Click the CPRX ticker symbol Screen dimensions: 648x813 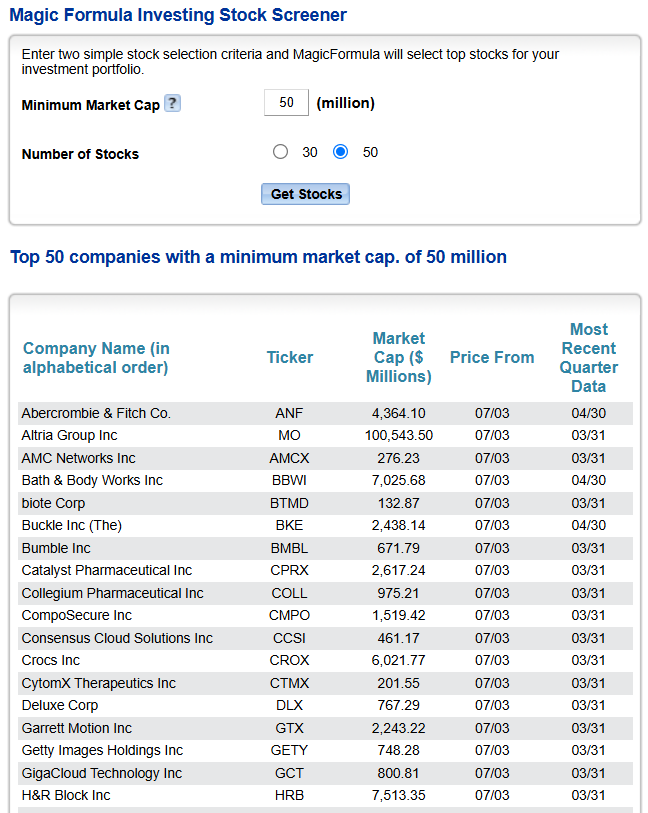[289, 571]
